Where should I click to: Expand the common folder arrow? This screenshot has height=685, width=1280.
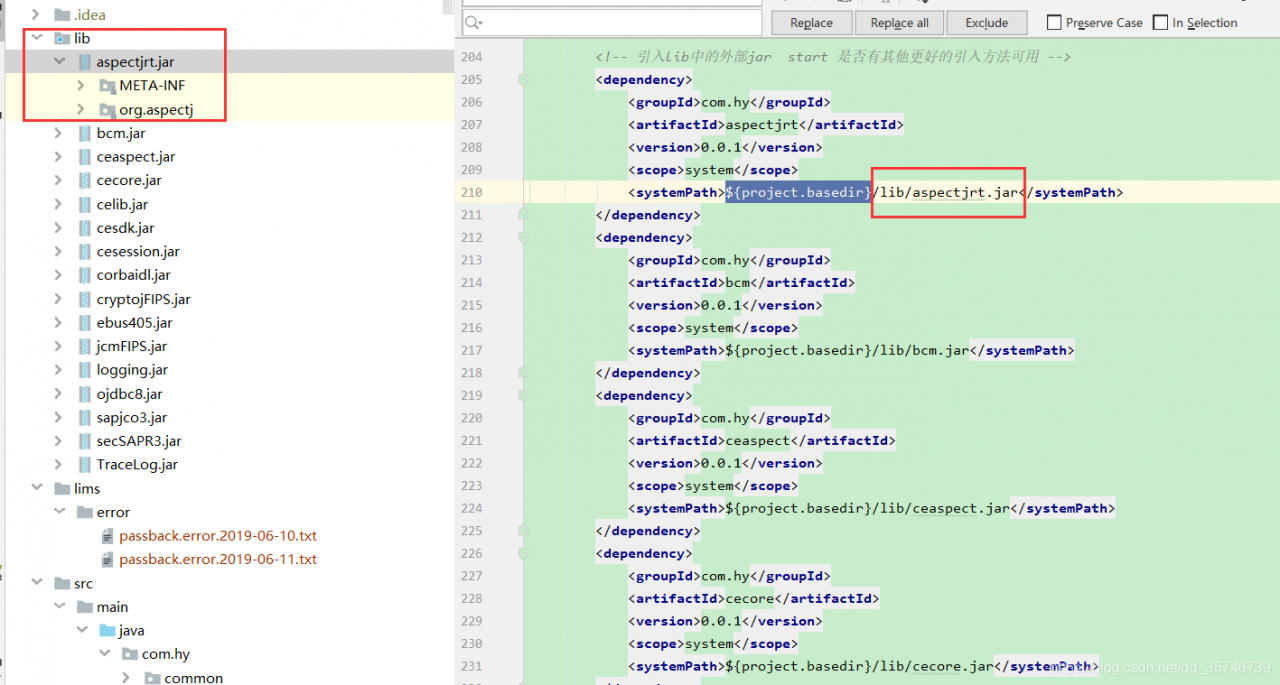coord(126,678)
